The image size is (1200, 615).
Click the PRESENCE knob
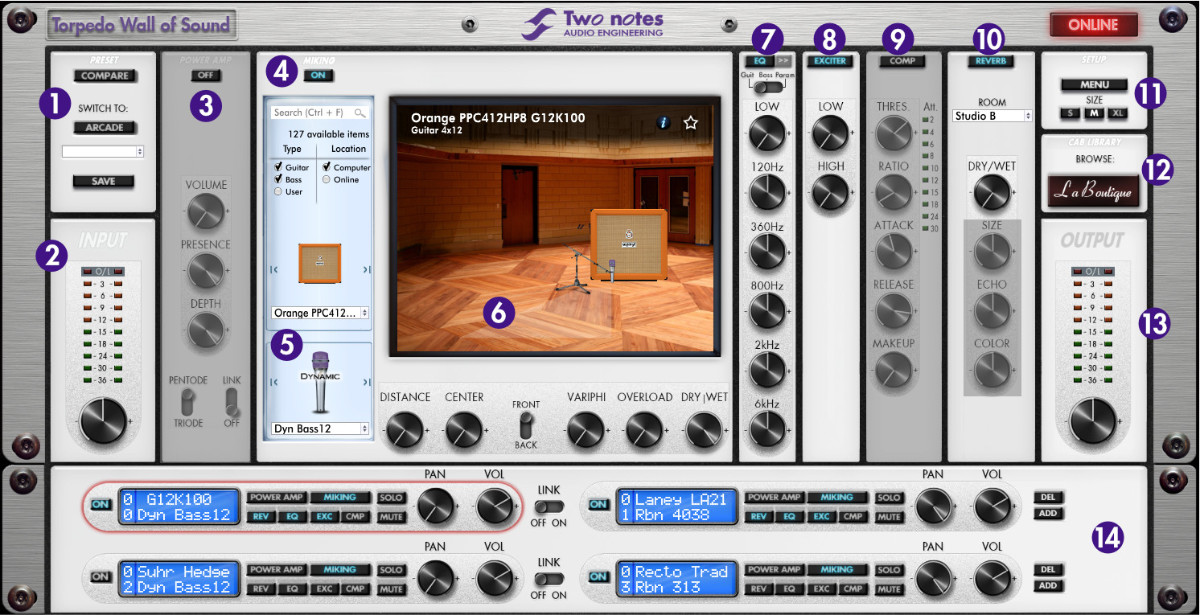(205, 270)
